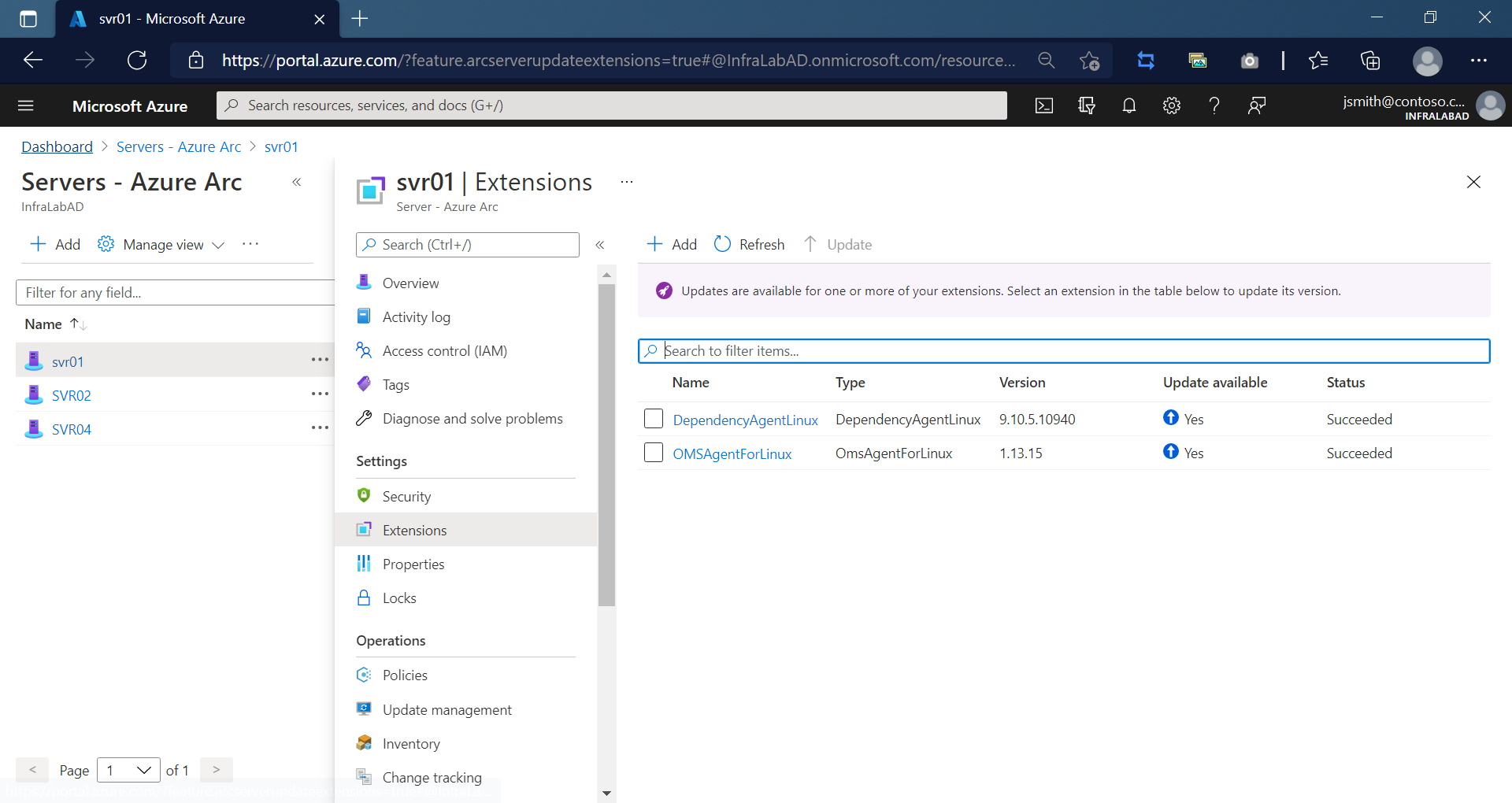The image size is (1512, 803).
Task: Click the help question mark icon
Action: point(1214,105)
